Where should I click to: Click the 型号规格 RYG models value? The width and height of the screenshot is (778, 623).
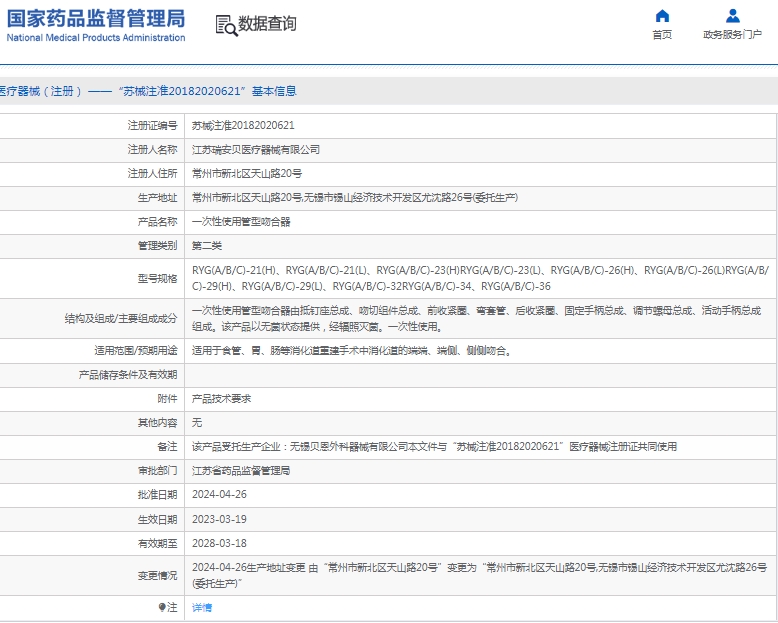[480, 278]
